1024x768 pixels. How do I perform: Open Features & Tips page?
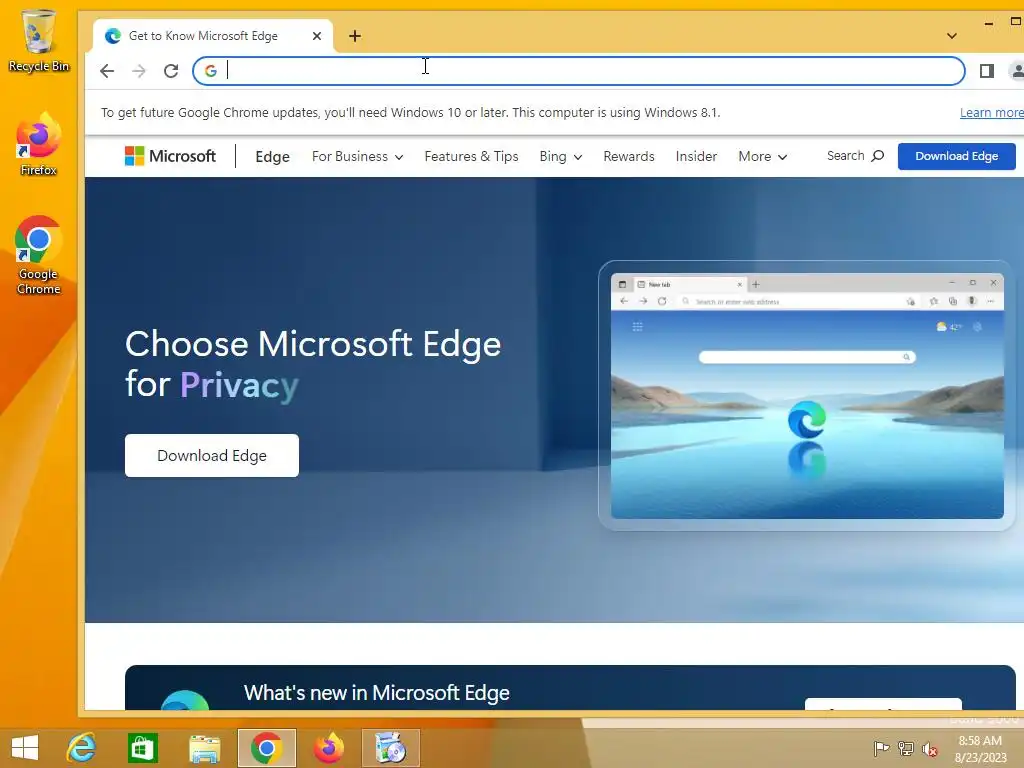[471, 156]
